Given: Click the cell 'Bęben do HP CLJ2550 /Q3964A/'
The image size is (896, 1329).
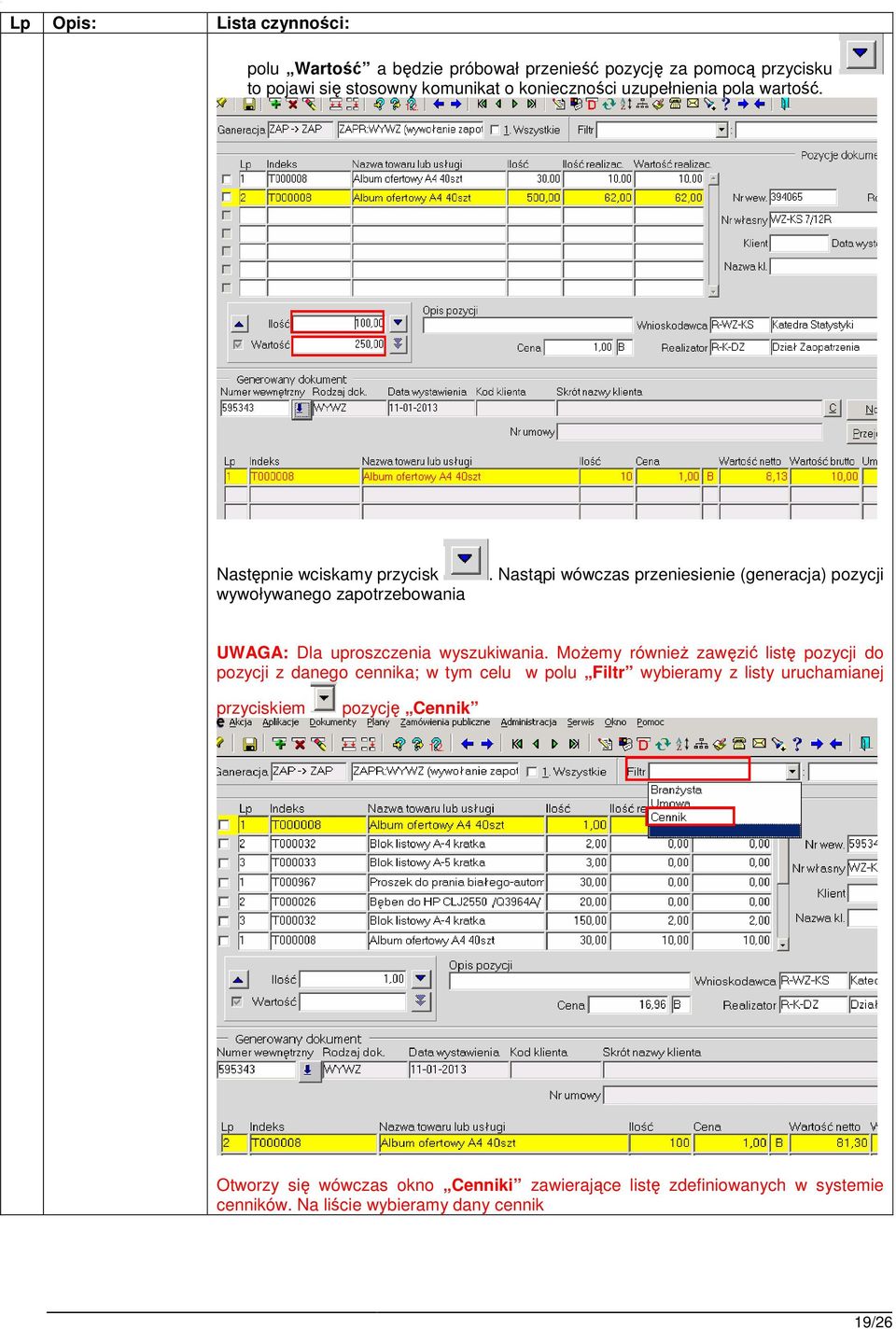Looking at the screenshot, I should coord(455,902).
